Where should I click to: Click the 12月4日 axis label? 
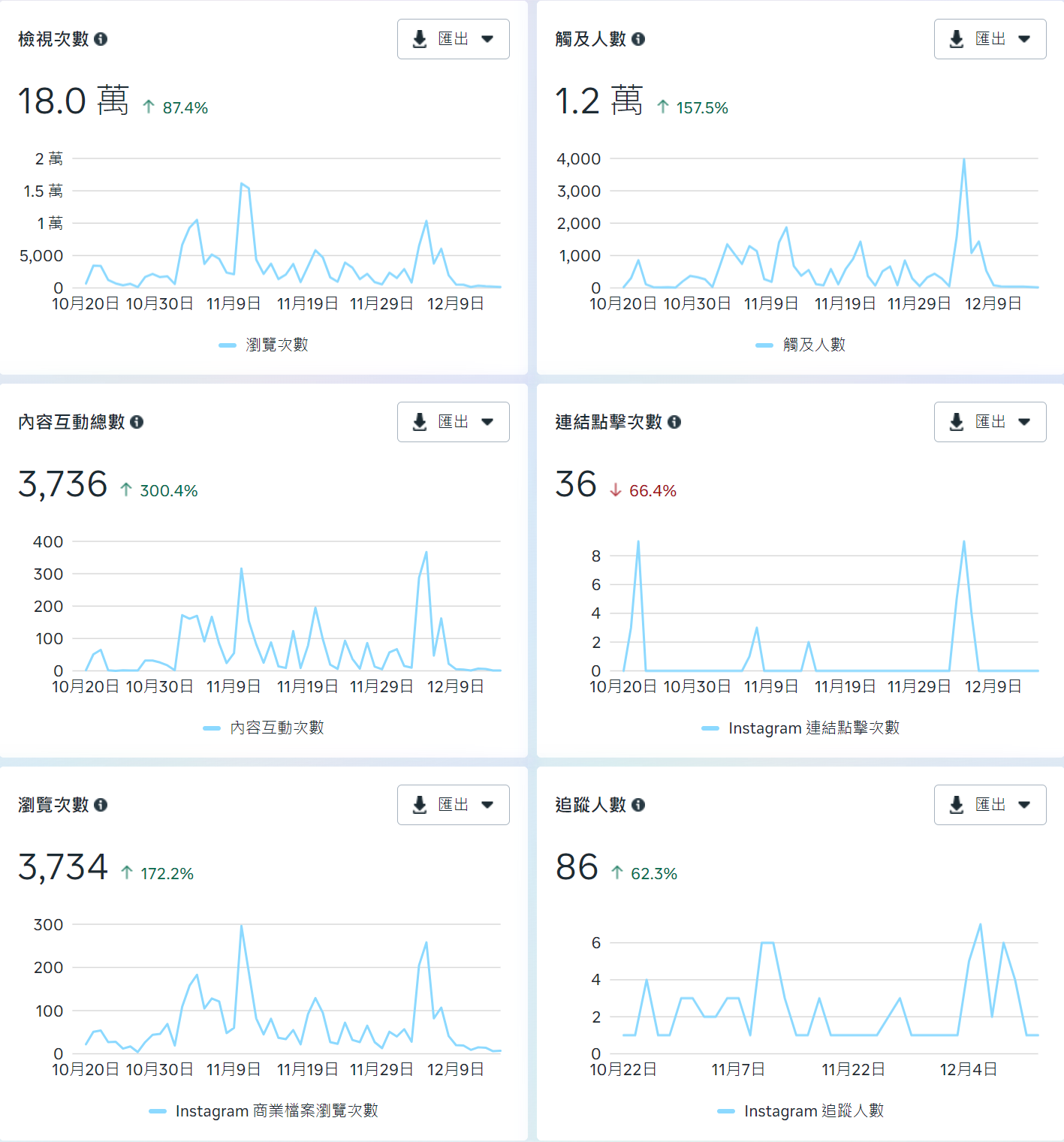969,1069
